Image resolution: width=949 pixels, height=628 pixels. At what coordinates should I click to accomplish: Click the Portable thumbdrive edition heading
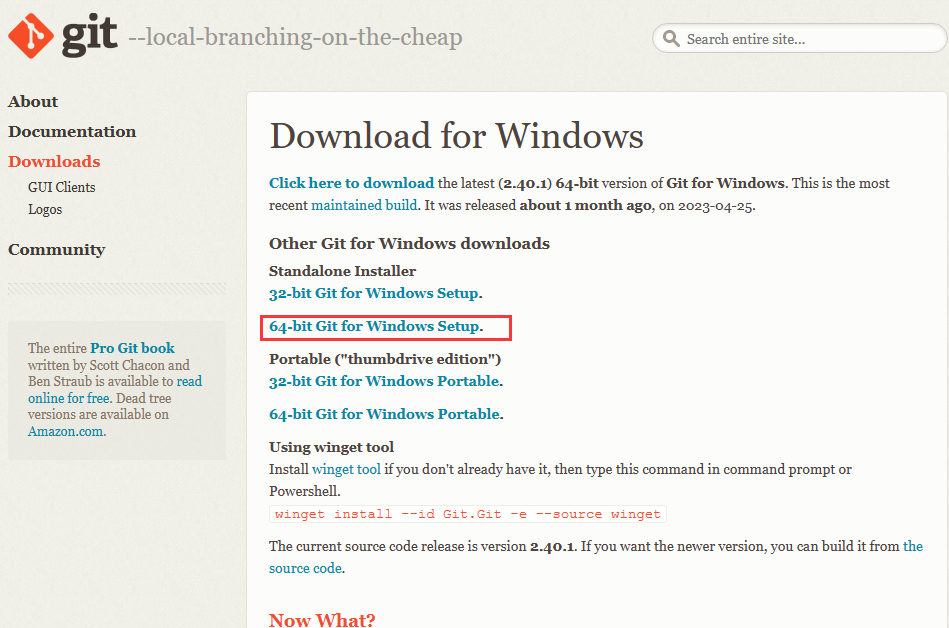385,359
